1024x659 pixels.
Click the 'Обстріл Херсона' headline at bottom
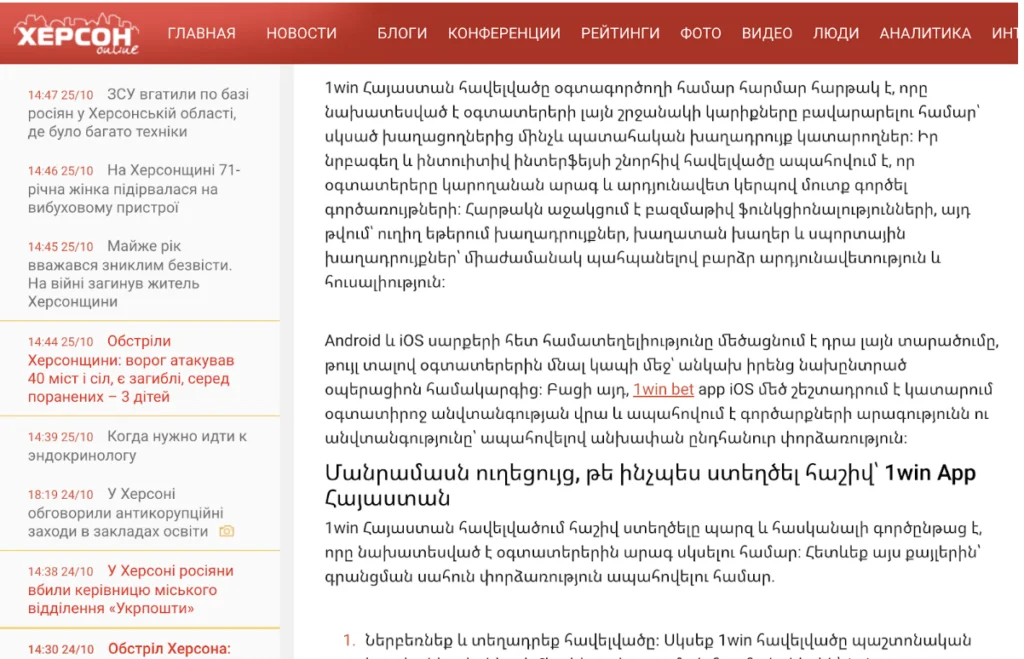pos(168,648)
